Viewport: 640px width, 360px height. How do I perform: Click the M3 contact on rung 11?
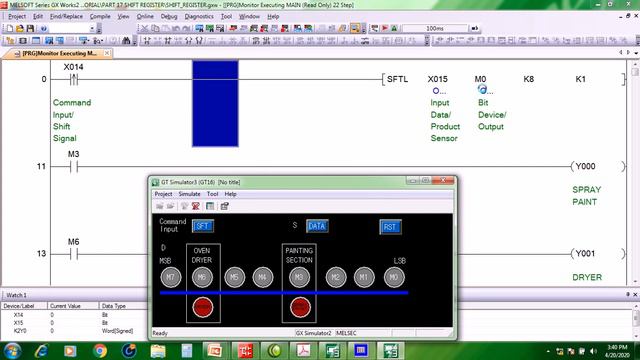tap(73, 166)
